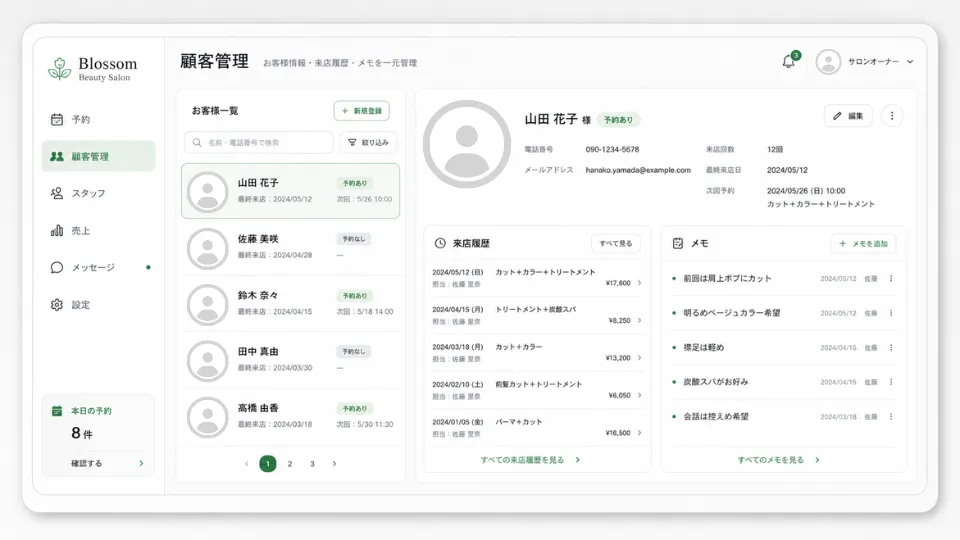The width and height of the screenshot is (960, 540).
Task: Click memo text 前回は肩上ボブにカット
Action: [727, 278]
